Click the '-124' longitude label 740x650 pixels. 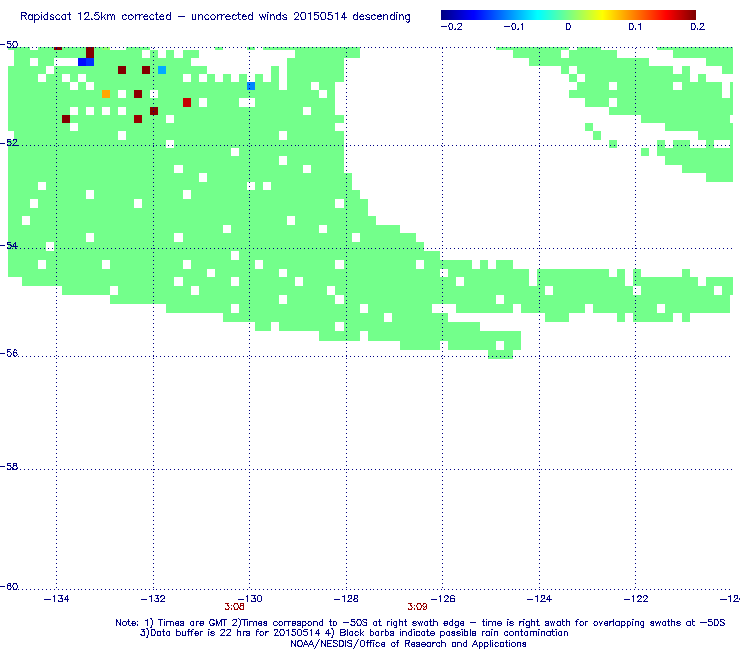tap(539, 599)
